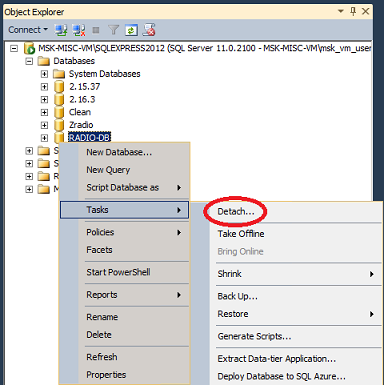Viewport: 384px width, 385px height.
Task: Expand the 2.15.37 database node
Action: pos(44,87)
